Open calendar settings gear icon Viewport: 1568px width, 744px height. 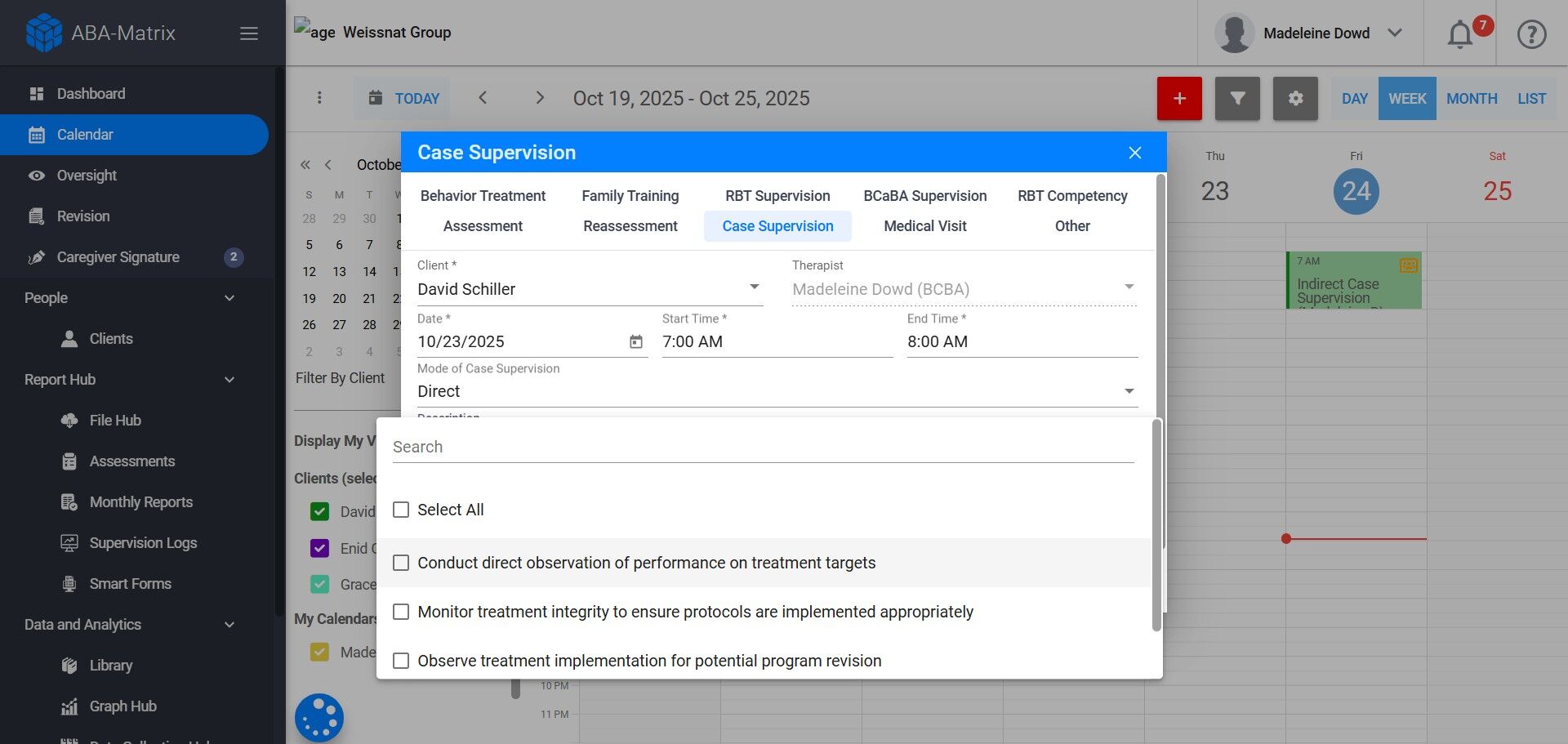pos(1295,99)
